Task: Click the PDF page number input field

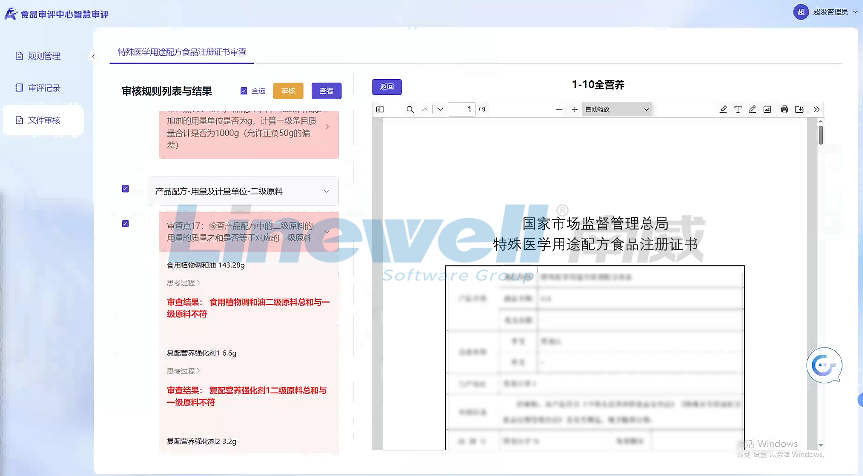Action: click(462, 109)
